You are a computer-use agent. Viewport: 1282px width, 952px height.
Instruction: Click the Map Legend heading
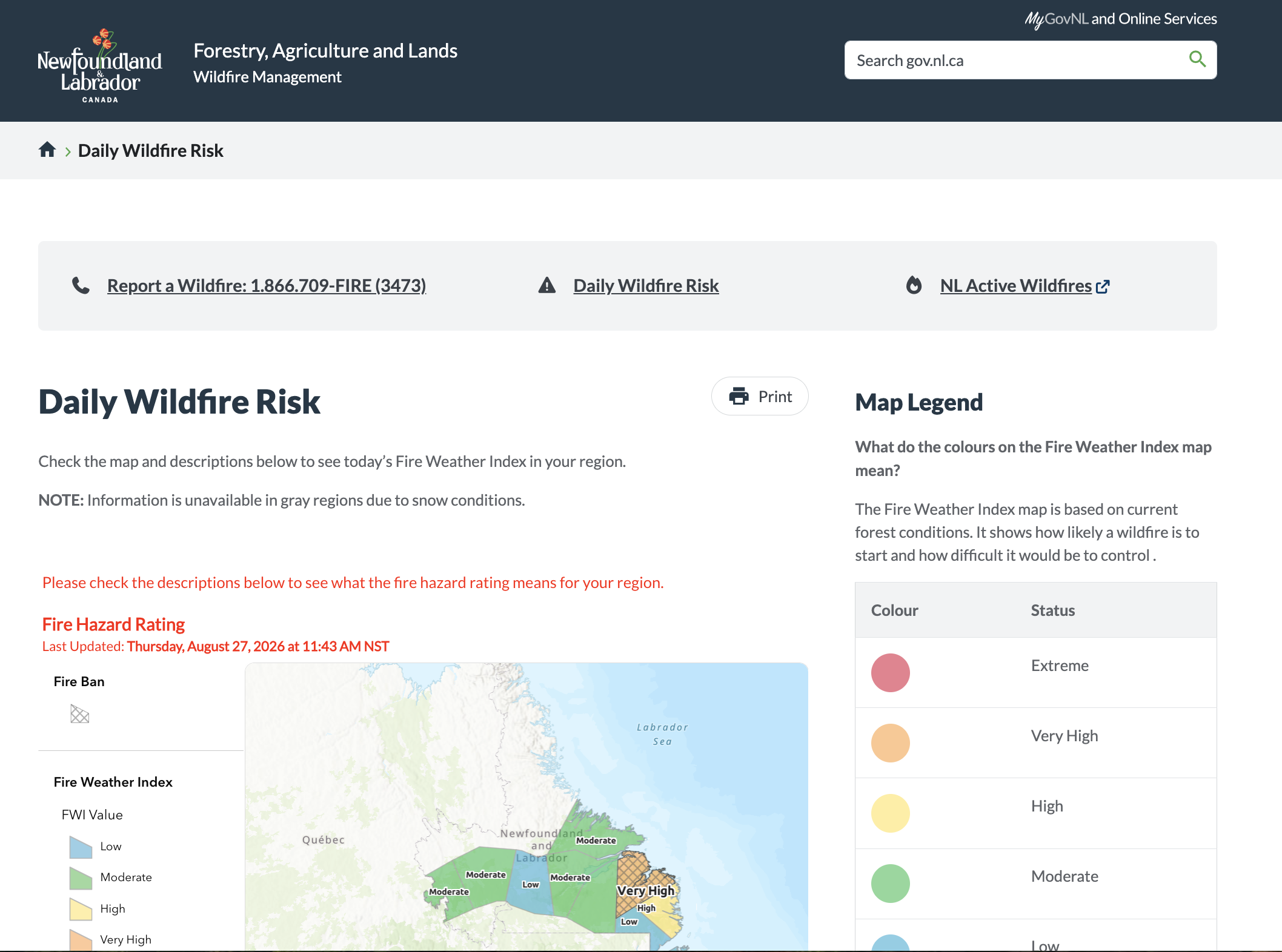coord(919,402)
